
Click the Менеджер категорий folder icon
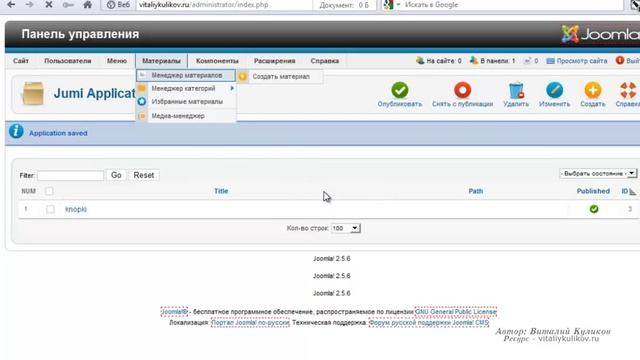tap(142, 88)
